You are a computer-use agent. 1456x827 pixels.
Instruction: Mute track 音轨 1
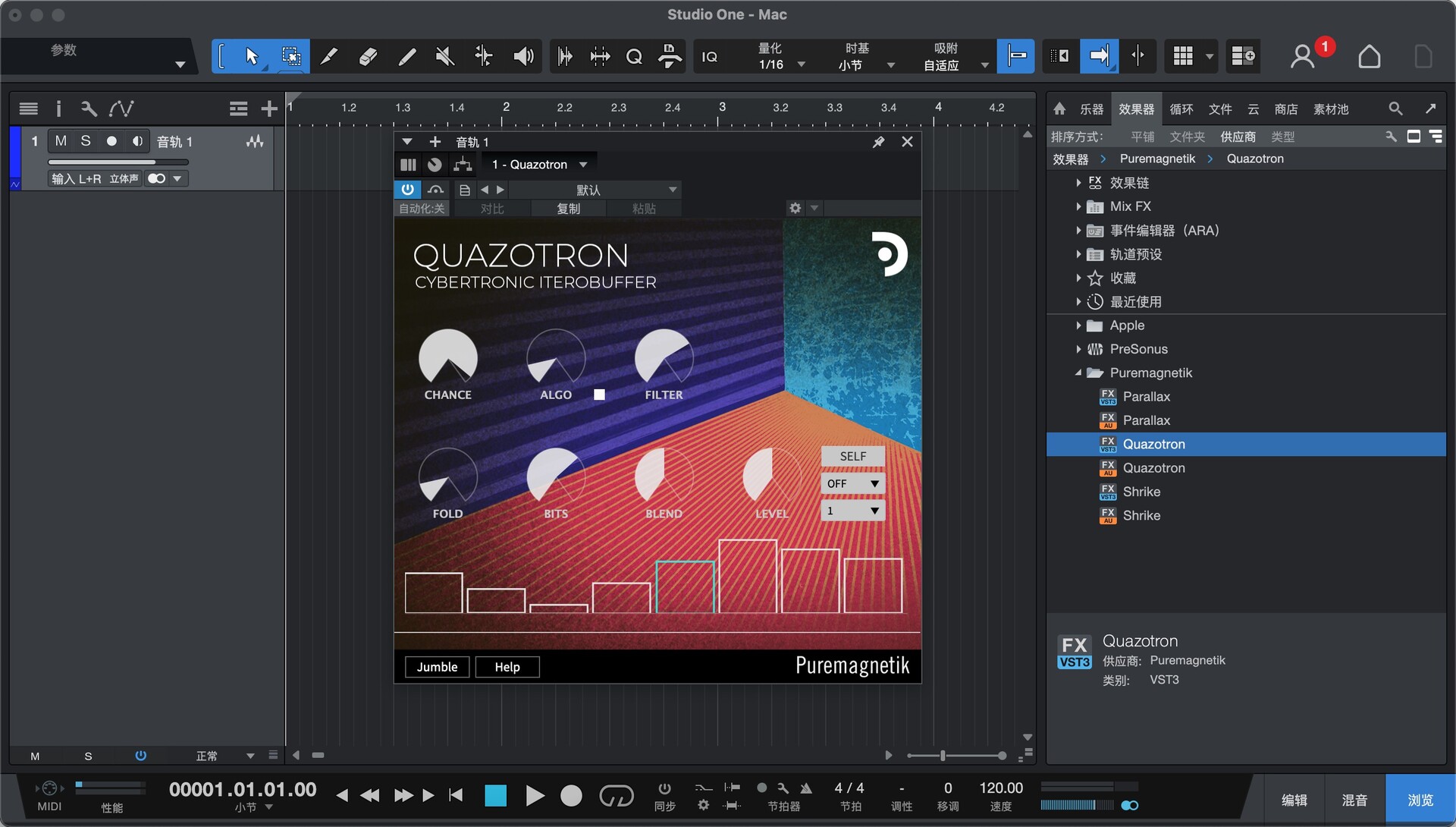(x=61, y=141)
